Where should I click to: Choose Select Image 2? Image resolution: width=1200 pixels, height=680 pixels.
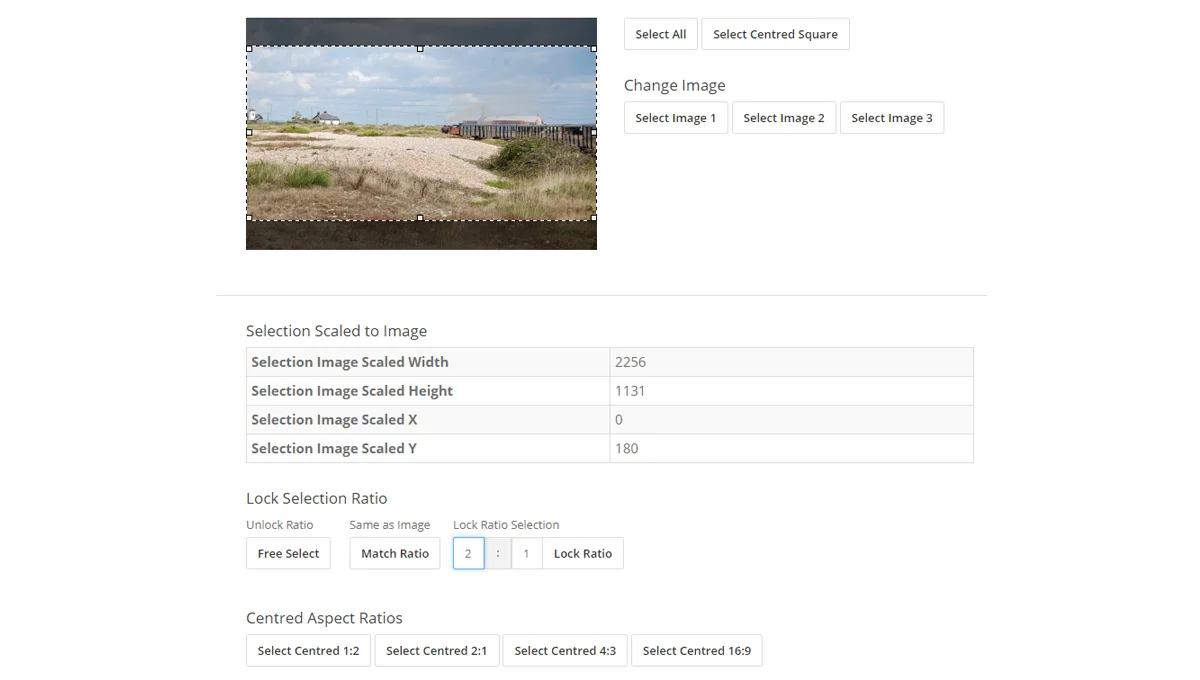point(783,118)
